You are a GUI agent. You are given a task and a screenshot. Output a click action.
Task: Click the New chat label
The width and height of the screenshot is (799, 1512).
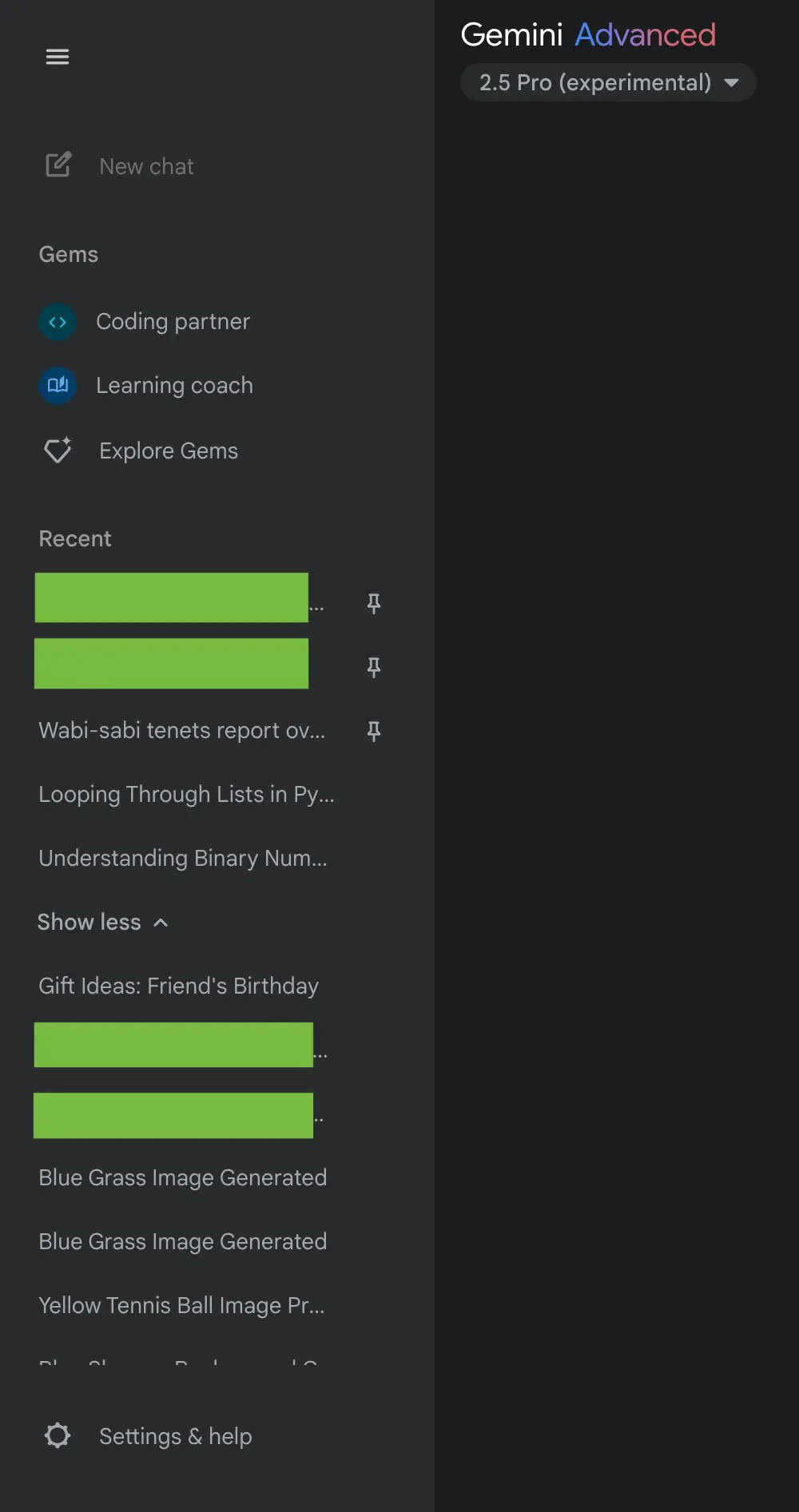point(146,166)
